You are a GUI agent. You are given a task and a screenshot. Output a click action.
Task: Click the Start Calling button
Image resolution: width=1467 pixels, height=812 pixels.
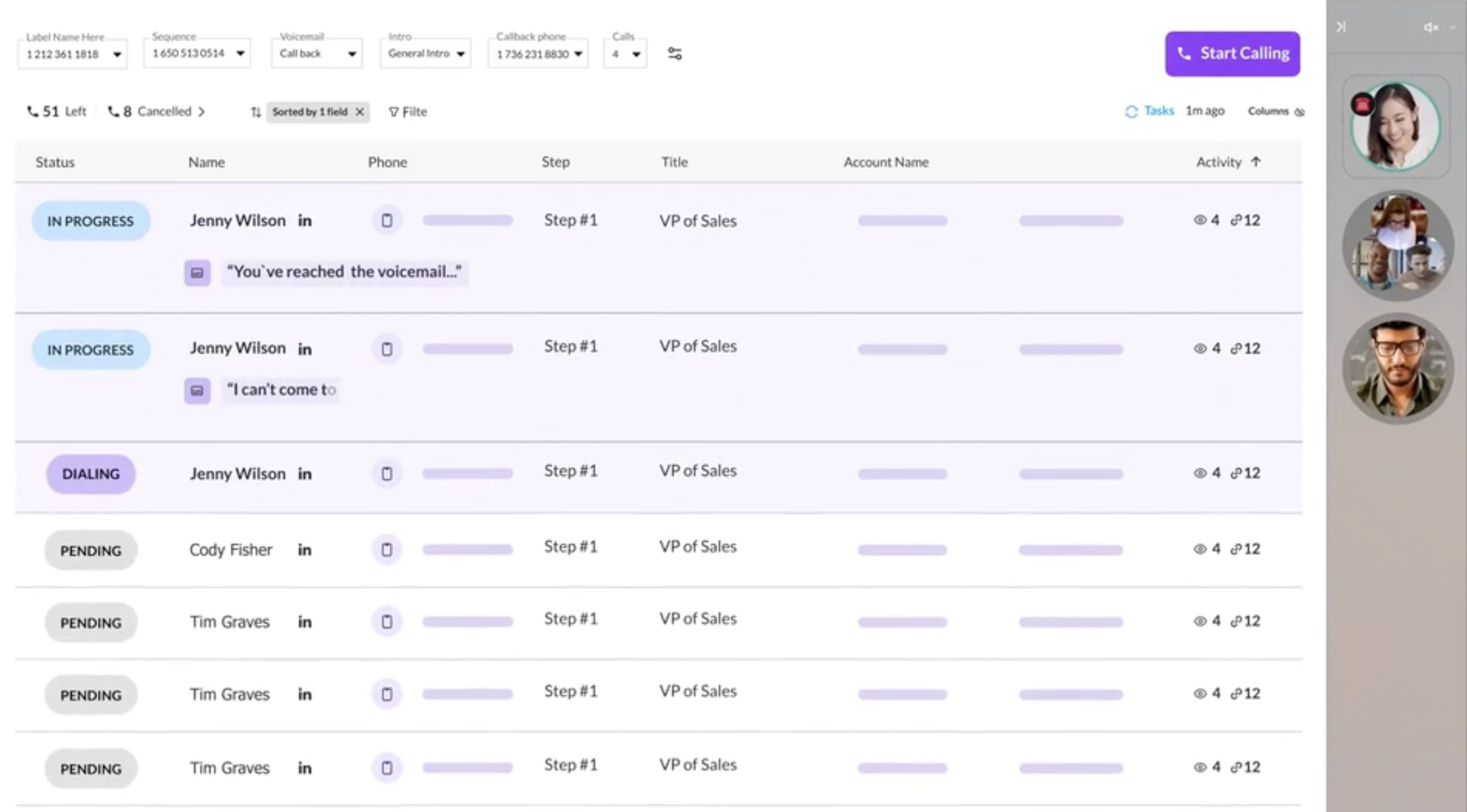1232,54
